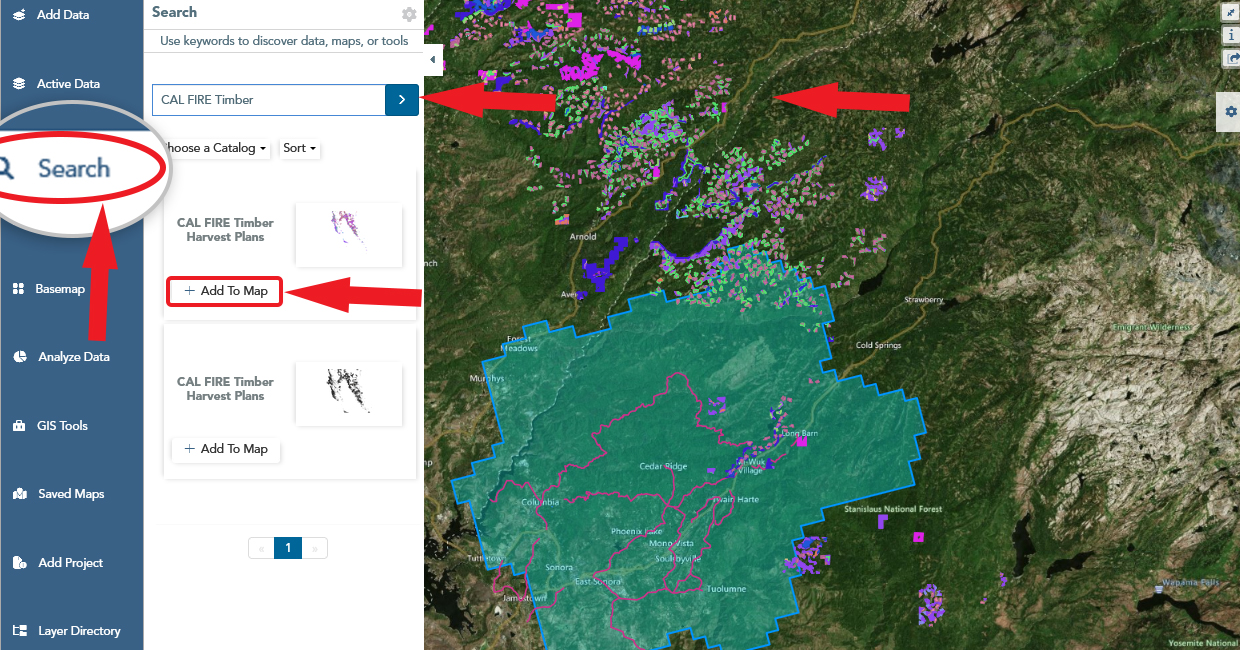Select first CAL FIRE Timber Harvest Plans title
This screenshot has width=1240, height=650.
pos(225,230)
